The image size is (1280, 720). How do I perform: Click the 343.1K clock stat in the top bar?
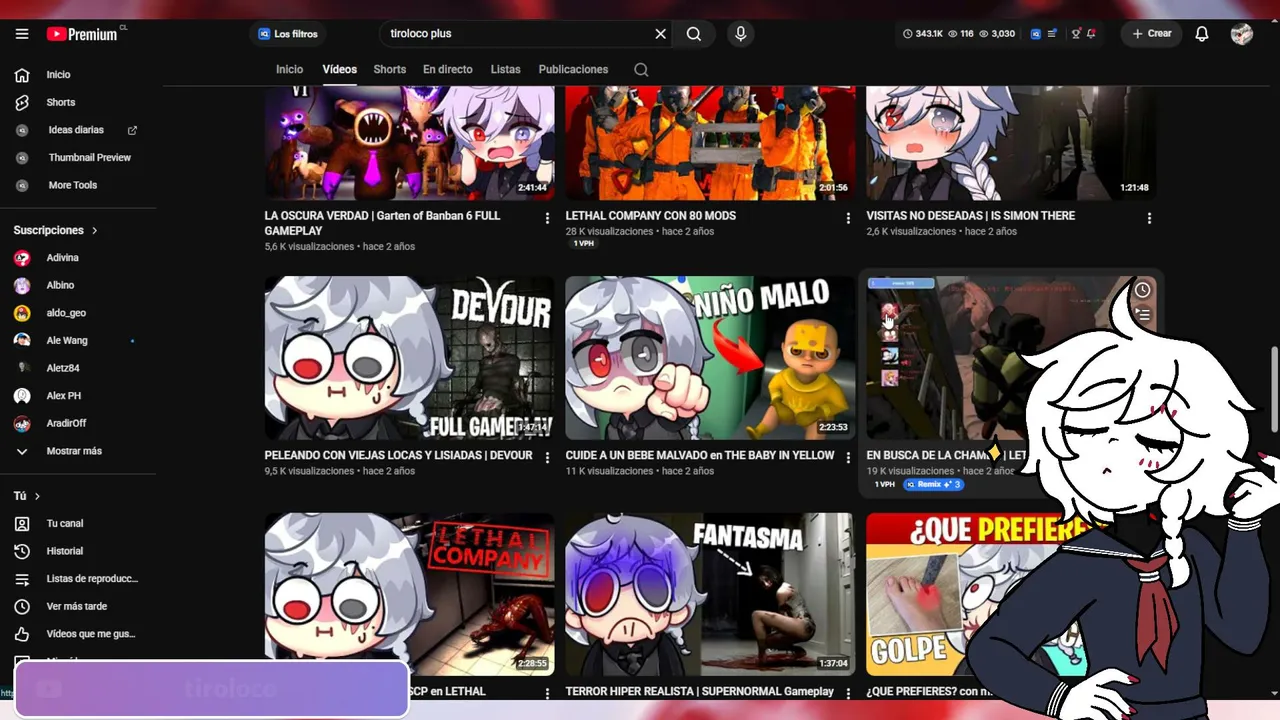coord(923,34)
